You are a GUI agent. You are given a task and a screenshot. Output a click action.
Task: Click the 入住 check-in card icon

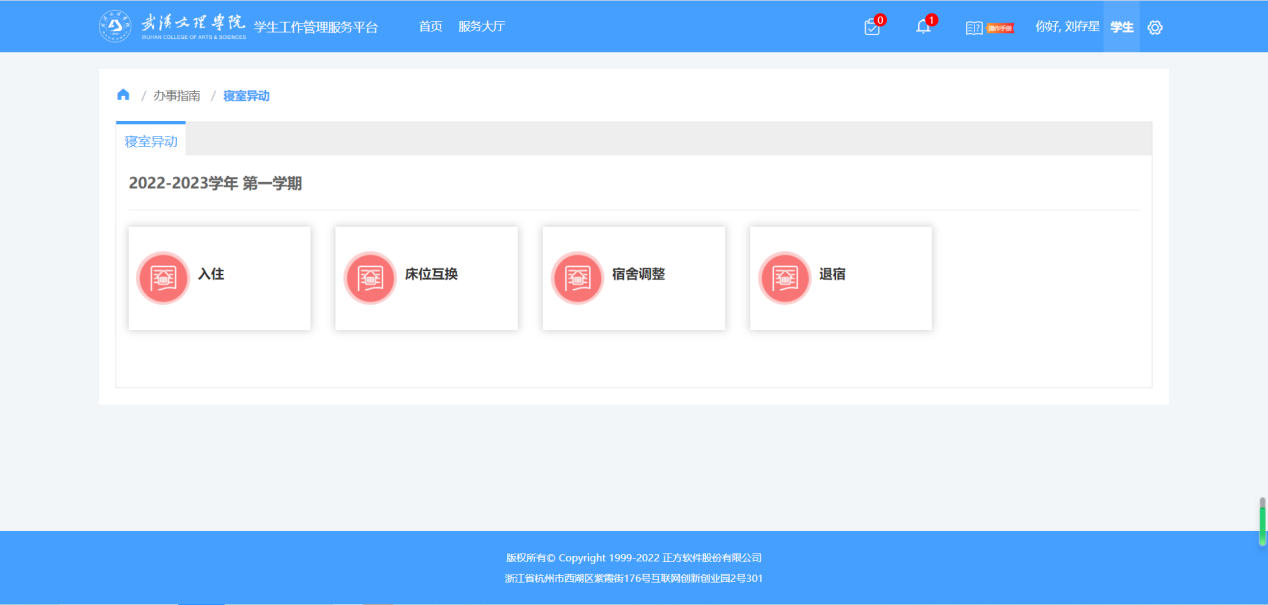pyautogui.click(x=163, y=278)
